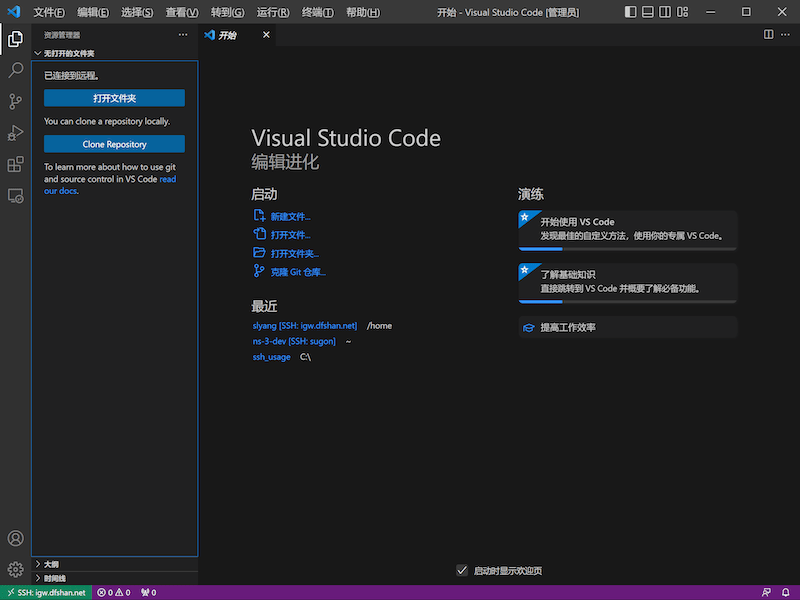This screenshot has height=600, width=800.
Task: Open the 选择(S) menu
Action: 137,12
